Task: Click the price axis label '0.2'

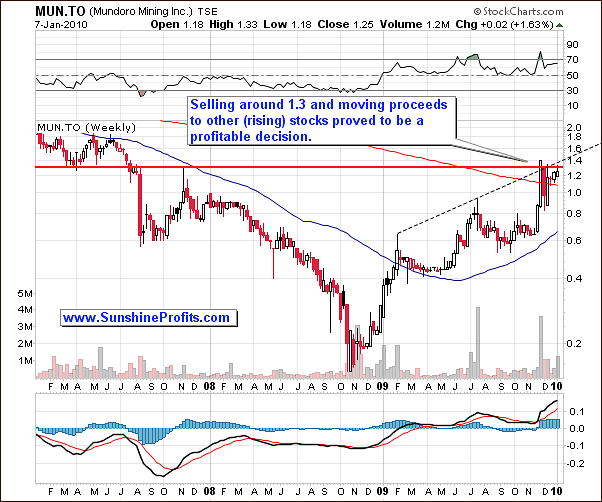Action: (x=574, y=343)
